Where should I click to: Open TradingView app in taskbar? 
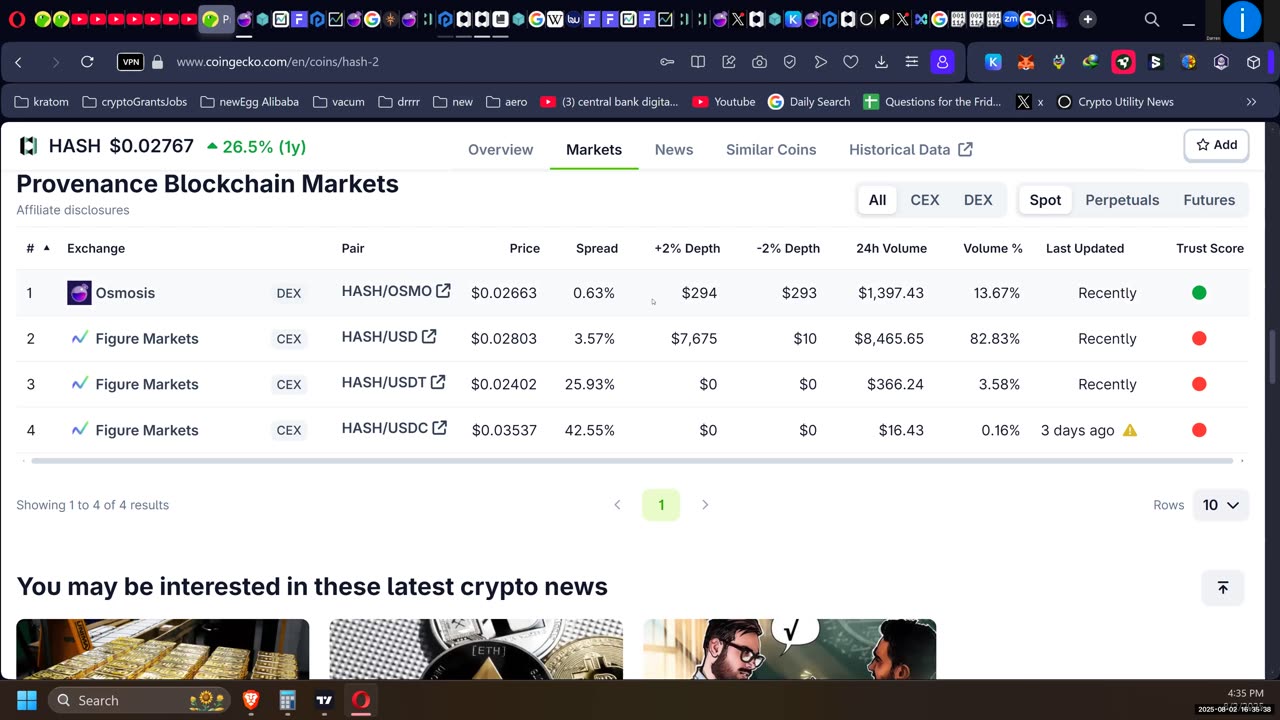324,700
